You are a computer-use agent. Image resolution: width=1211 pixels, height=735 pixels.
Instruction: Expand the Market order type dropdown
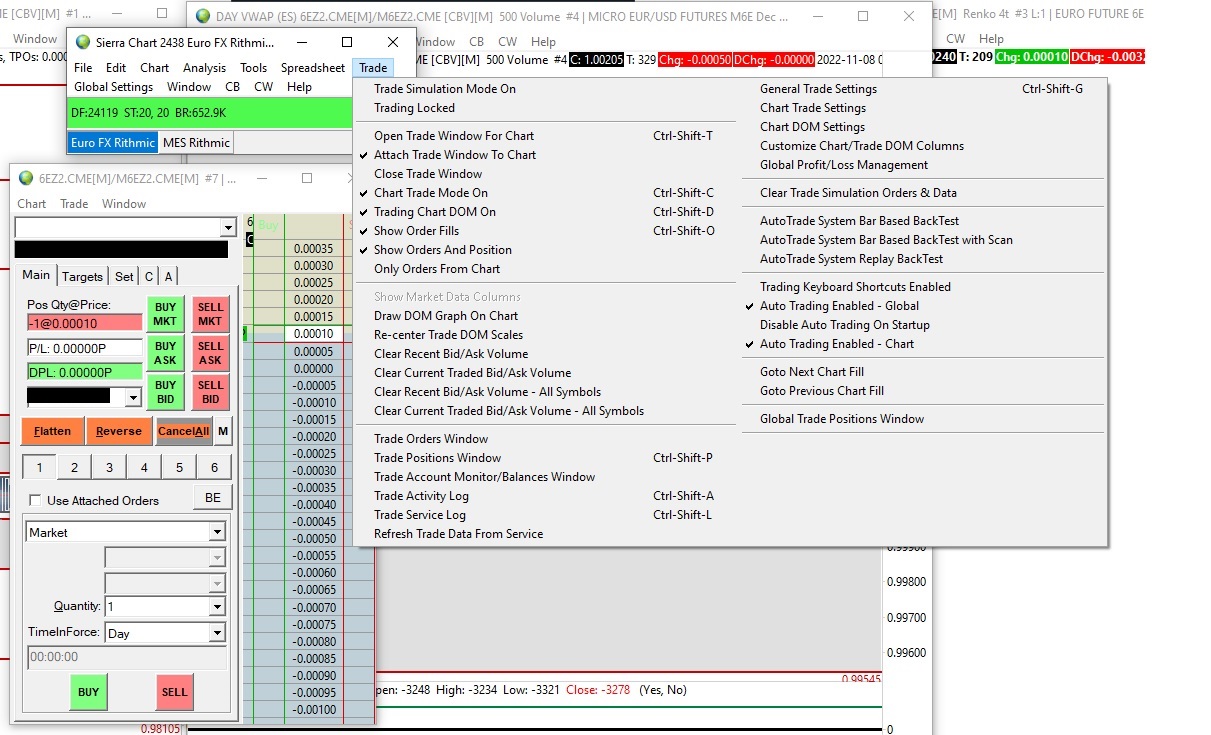(217, 532)
